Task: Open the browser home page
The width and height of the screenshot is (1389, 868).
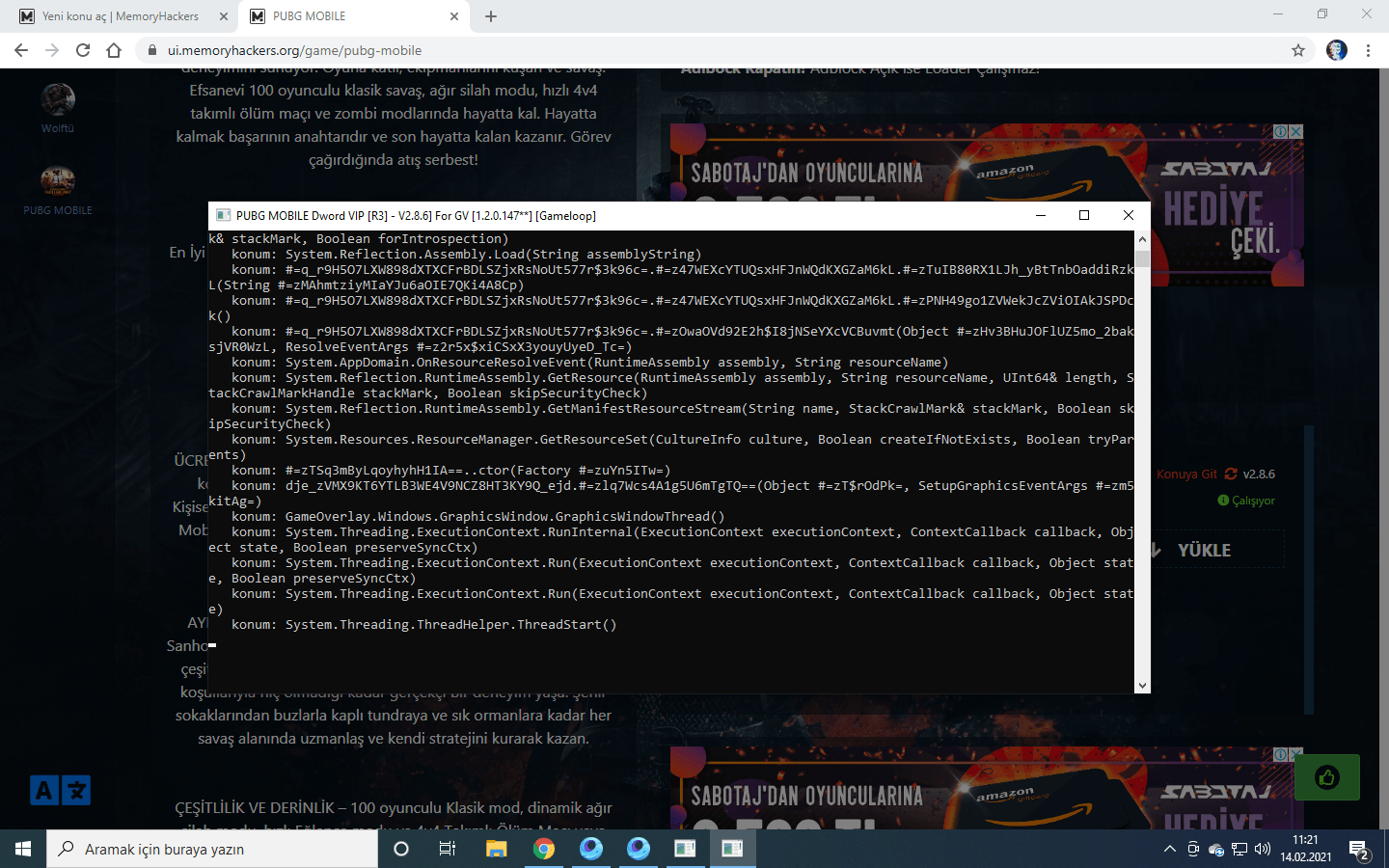Action: (x=114, y=50)
